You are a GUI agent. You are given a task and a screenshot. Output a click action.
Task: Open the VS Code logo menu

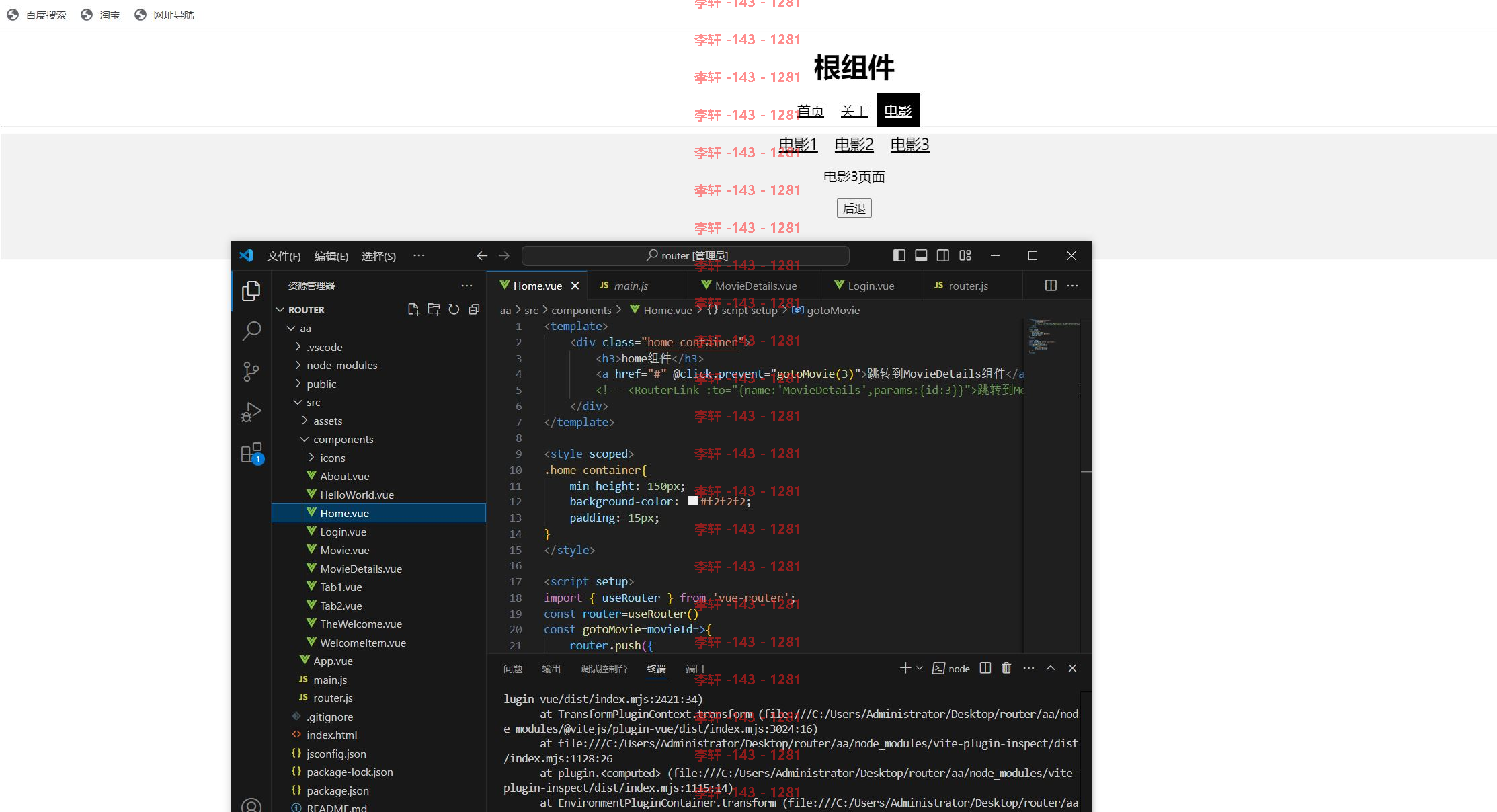[x=246, y=255]
